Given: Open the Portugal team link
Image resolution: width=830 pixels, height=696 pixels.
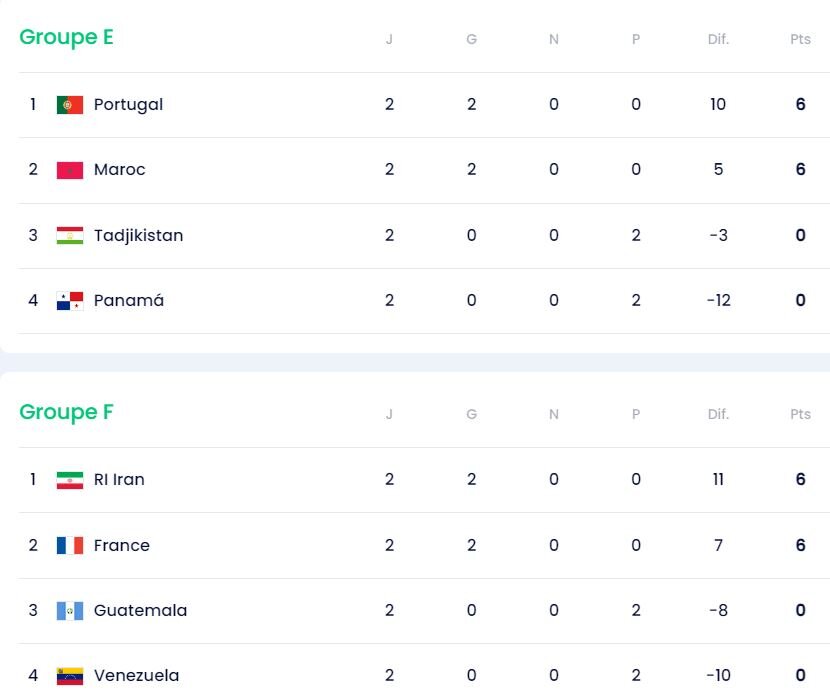Looking at the screenshot, I should pos(128,105).
